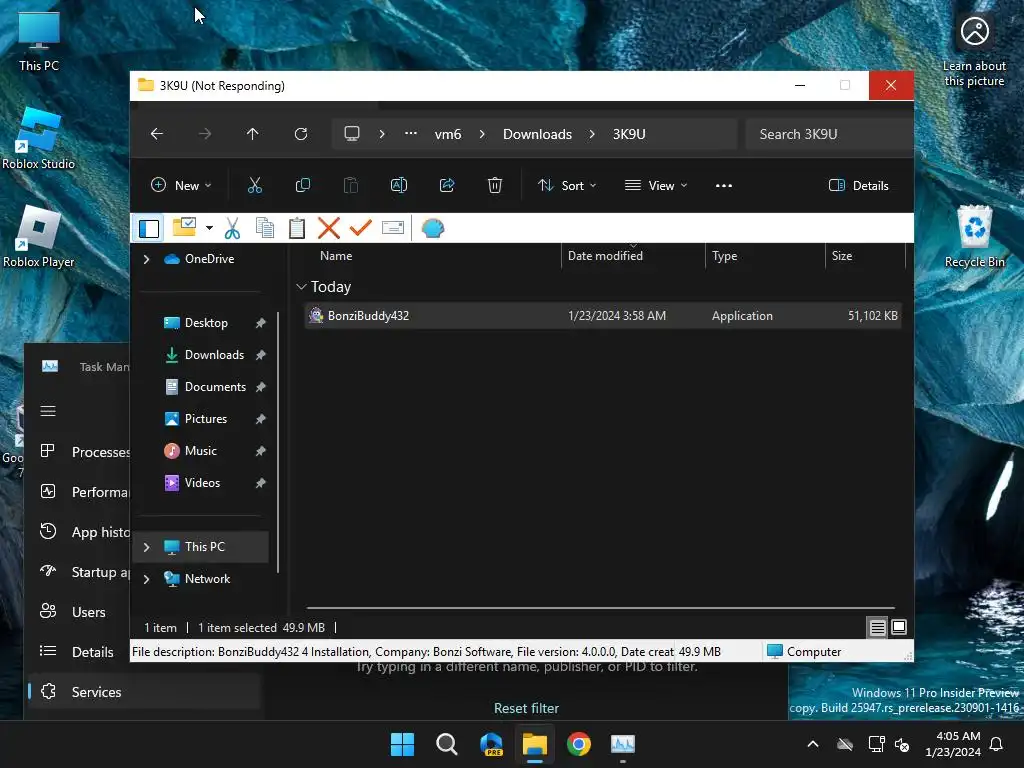
Task: Navigate up one folder level
Action: (253, 134)
